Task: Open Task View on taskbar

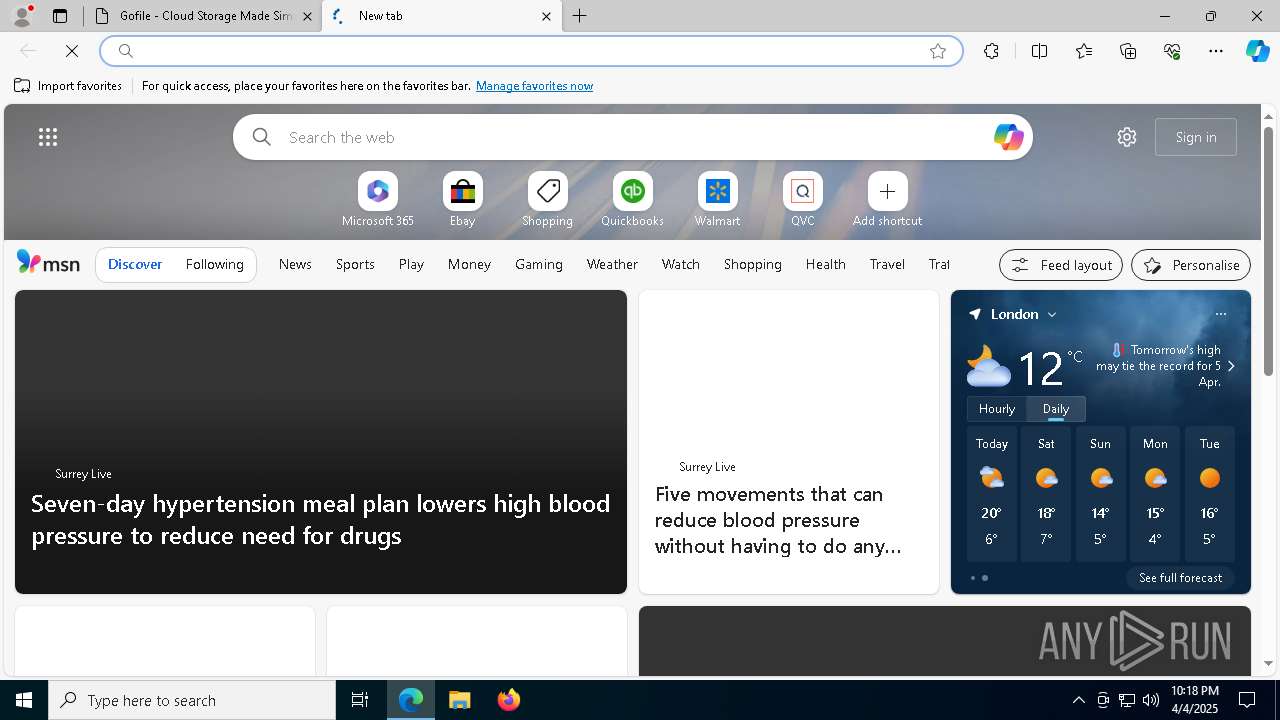Action: tap(360, 700)
